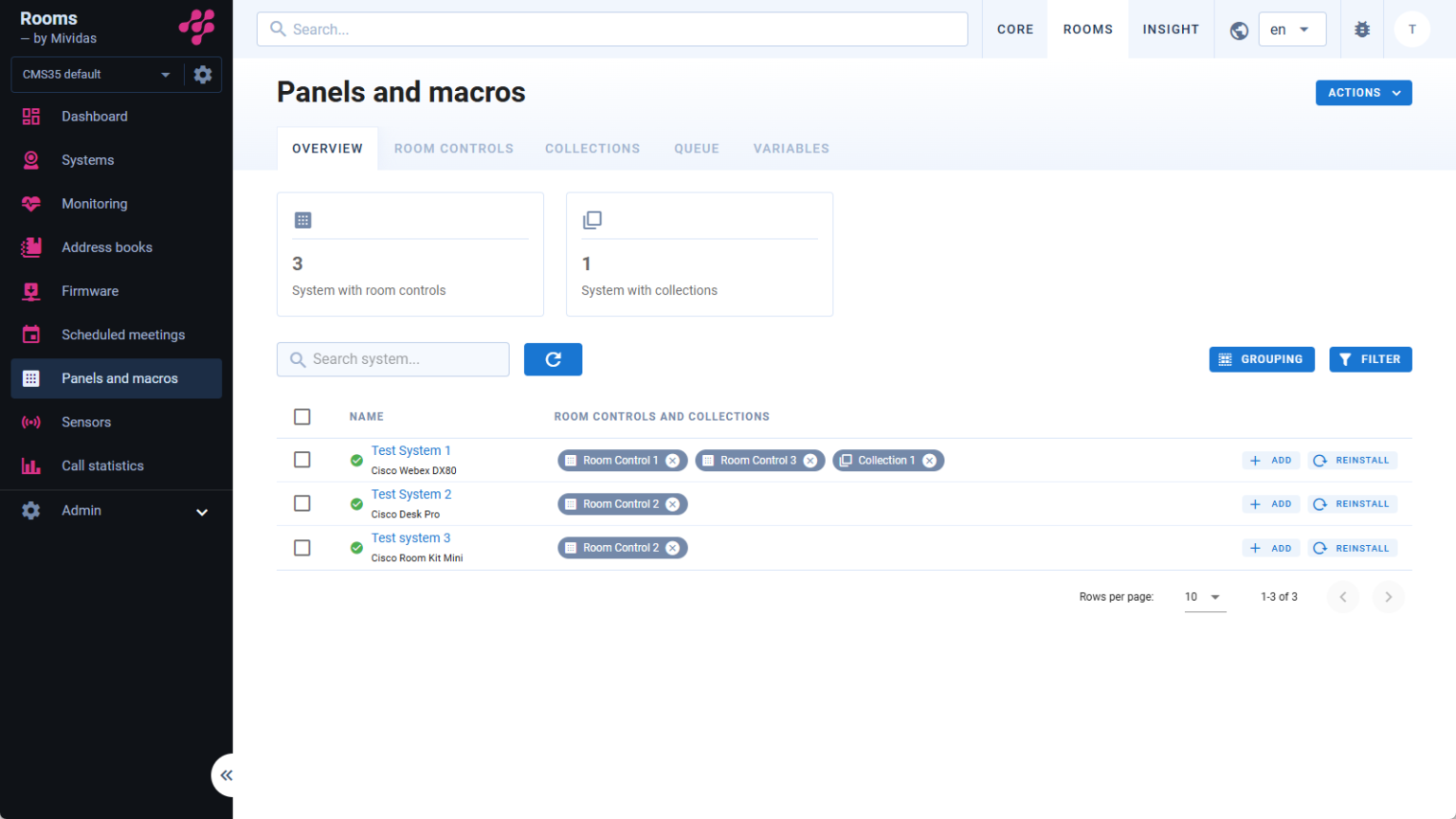Focus the Search system field
The height and width of the screenshot is (819, 1456).
pyautogui.click(x=393, y=359)
